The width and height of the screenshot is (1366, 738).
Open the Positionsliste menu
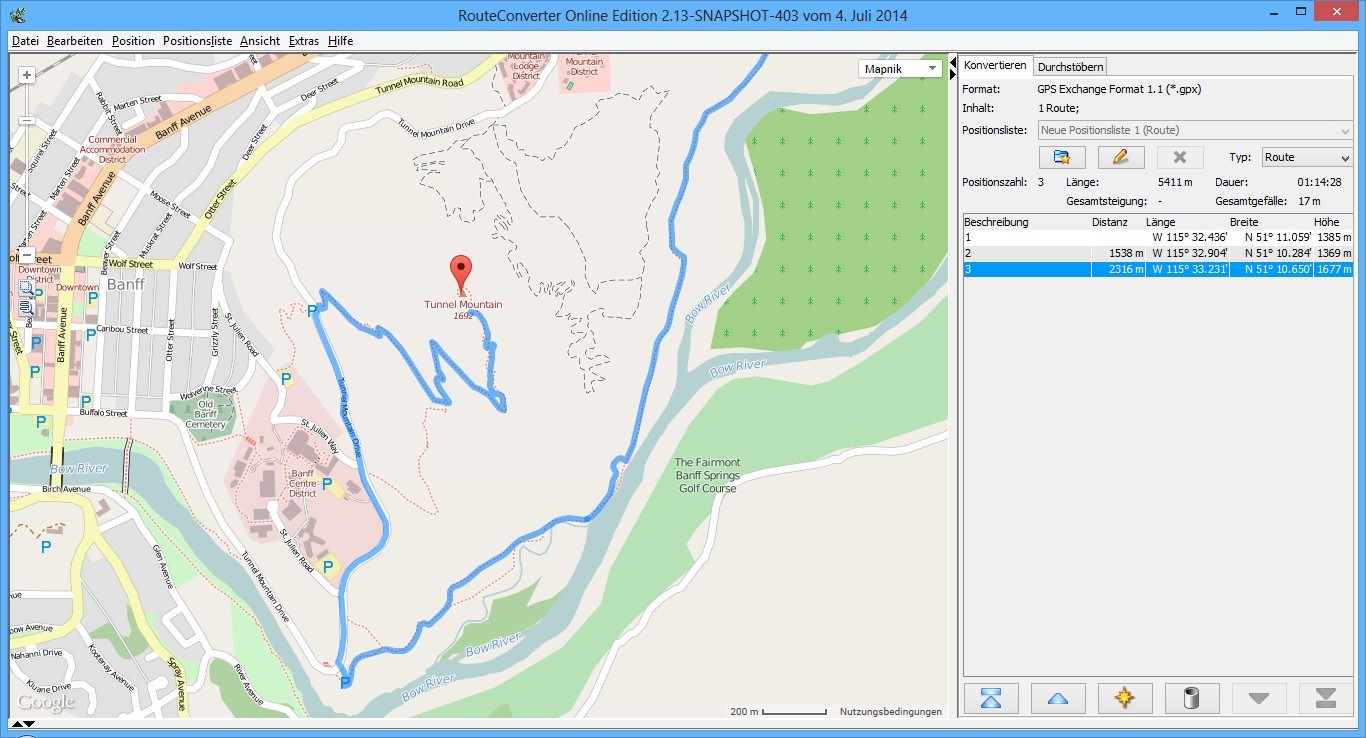[x=197, y=41]
